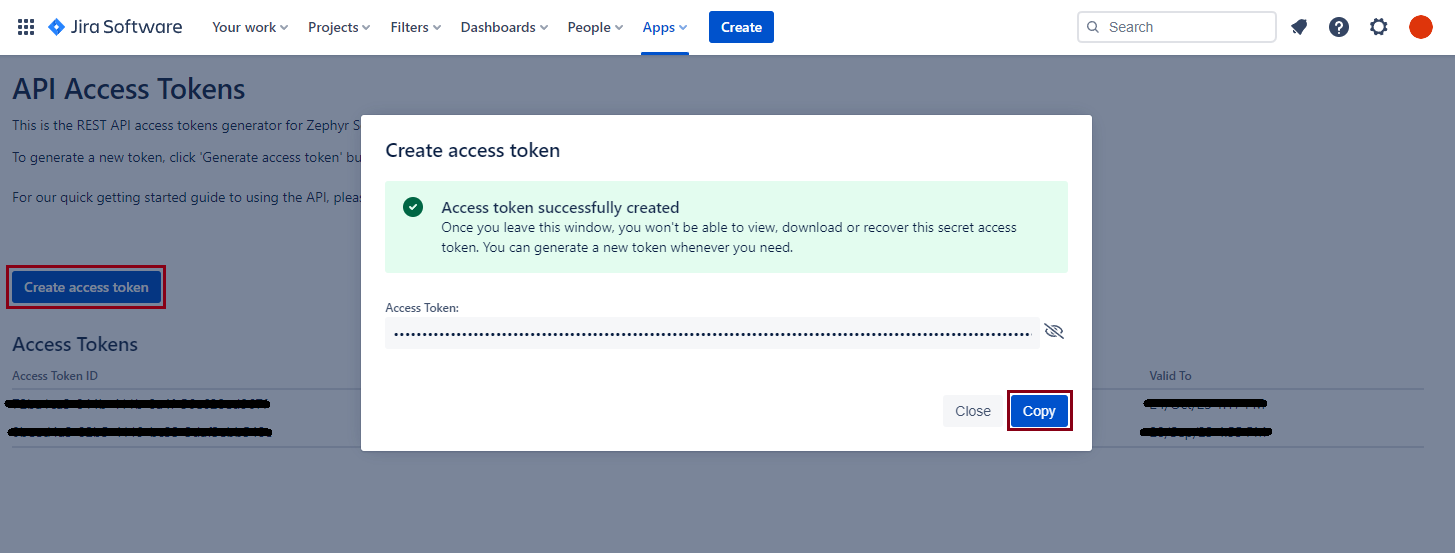1455x553 pixels.
Task: Open the settings gear icon
Action: tap(1379, 27)
